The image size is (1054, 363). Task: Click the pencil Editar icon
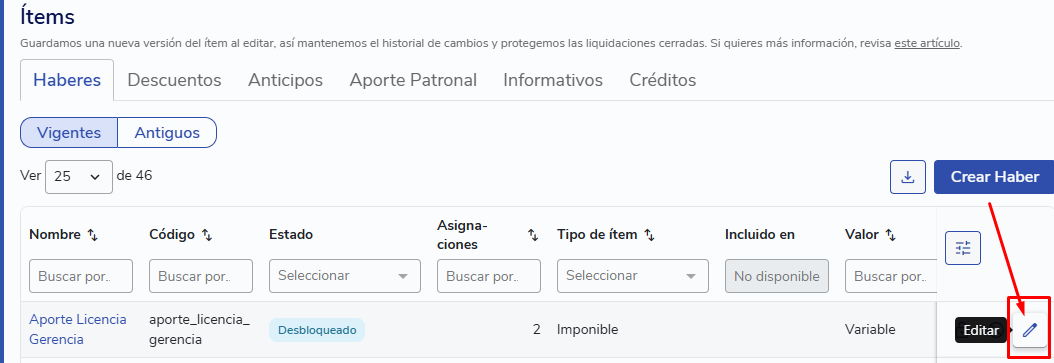[x=1030, y=329]
